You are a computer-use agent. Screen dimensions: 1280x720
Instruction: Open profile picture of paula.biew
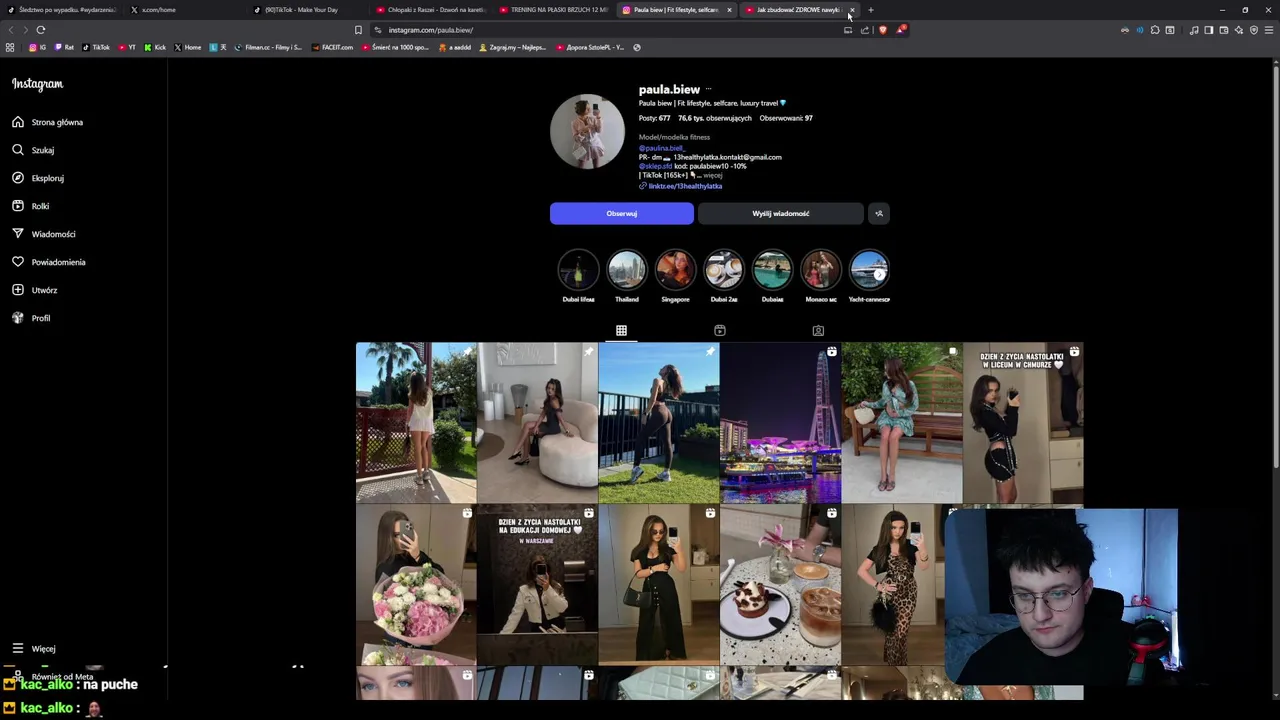point(587,131)
